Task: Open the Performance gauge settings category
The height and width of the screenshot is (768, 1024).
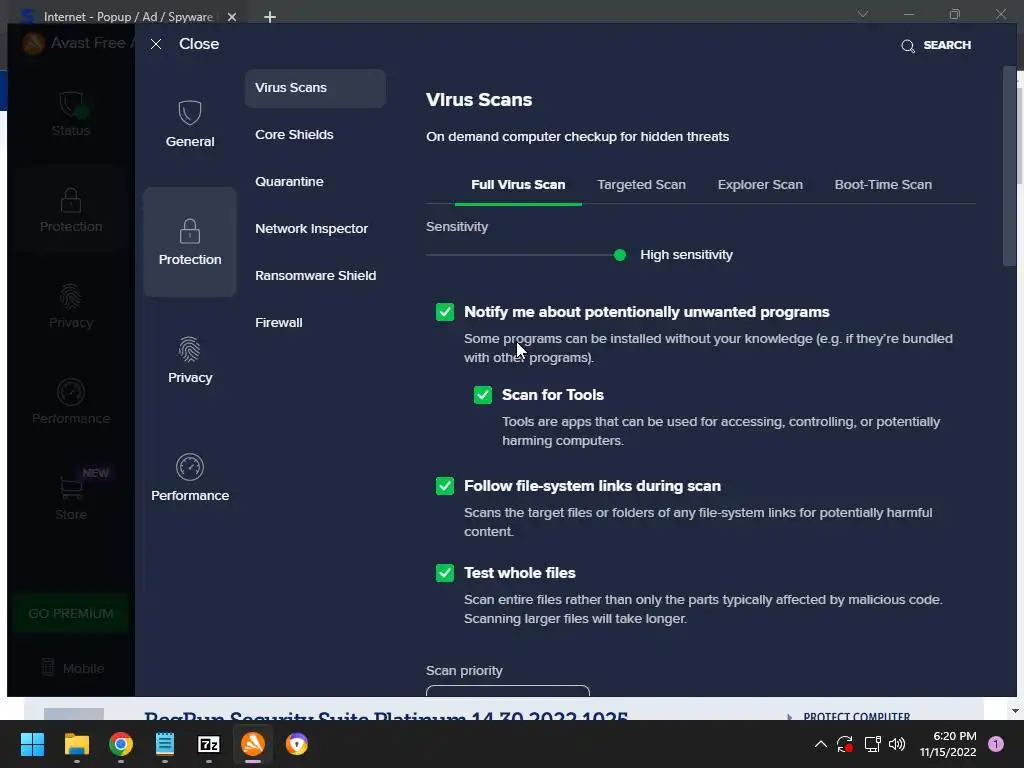Action: coord(189,467)
